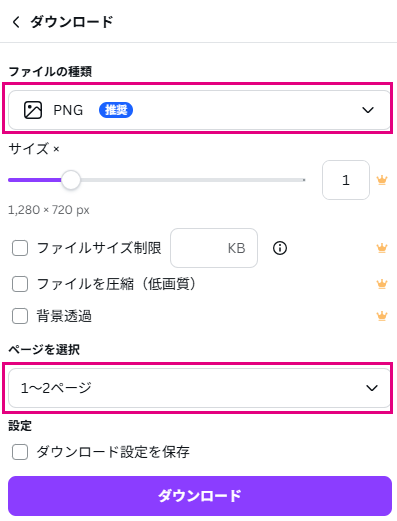The width and height of the screenshot is (397, 521).
Task: Check ダウンロード設定を保存 option
Action: 20,452
